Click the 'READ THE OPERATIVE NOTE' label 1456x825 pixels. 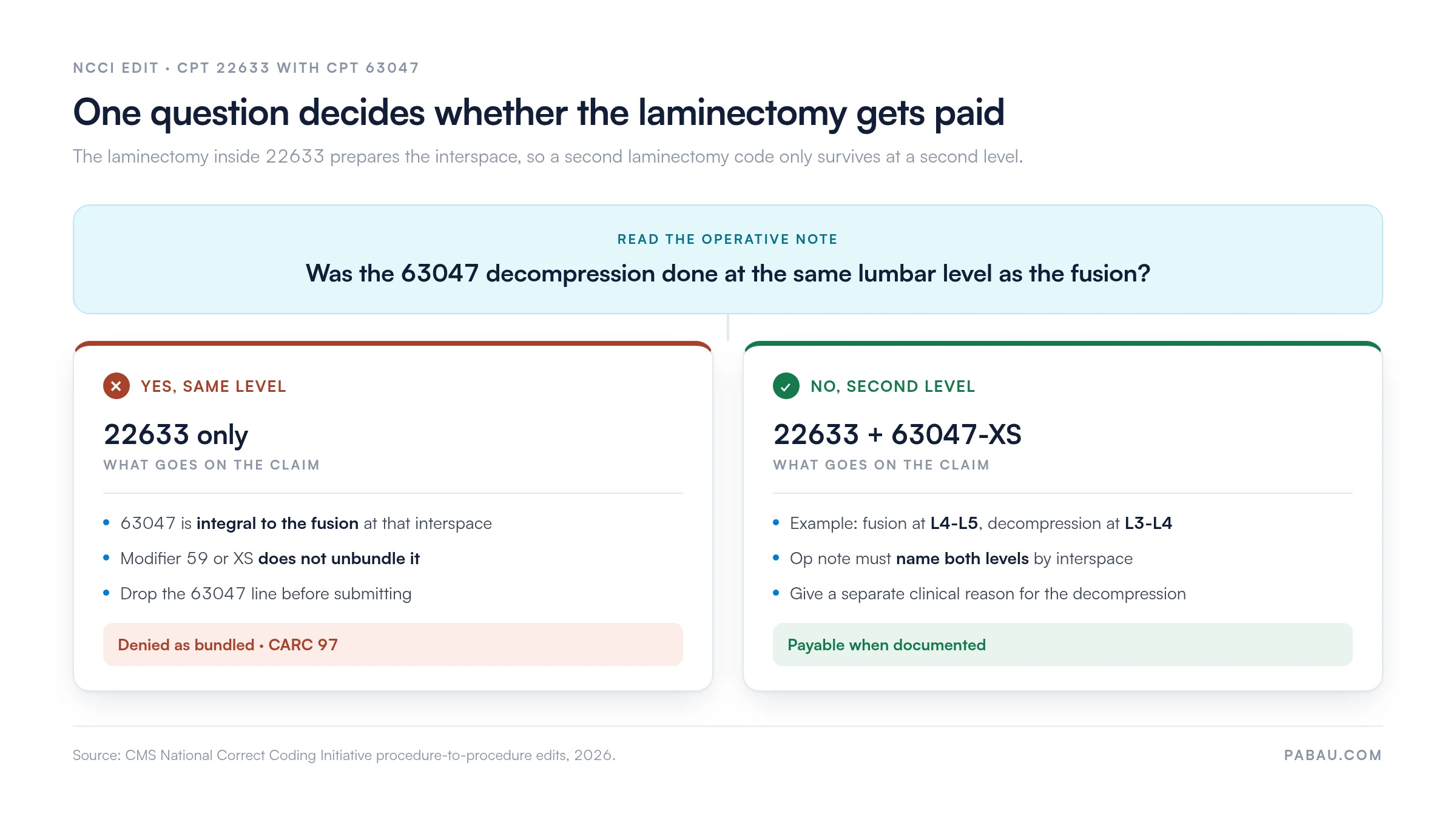727,239
